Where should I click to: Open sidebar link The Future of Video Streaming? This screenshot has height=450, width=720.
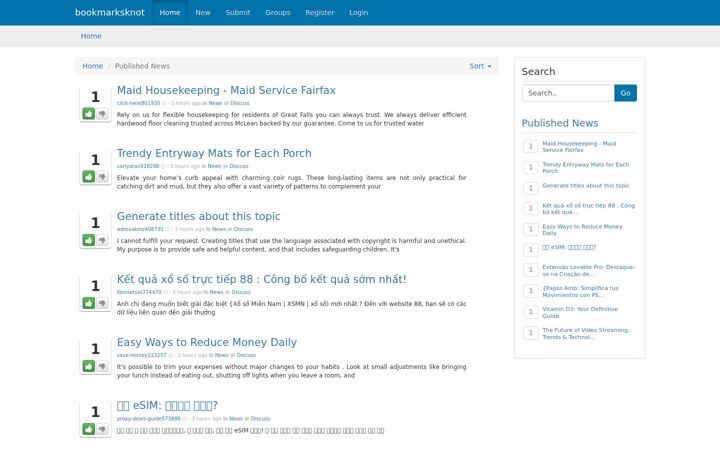pyautogui.click(x=585, y=333)
